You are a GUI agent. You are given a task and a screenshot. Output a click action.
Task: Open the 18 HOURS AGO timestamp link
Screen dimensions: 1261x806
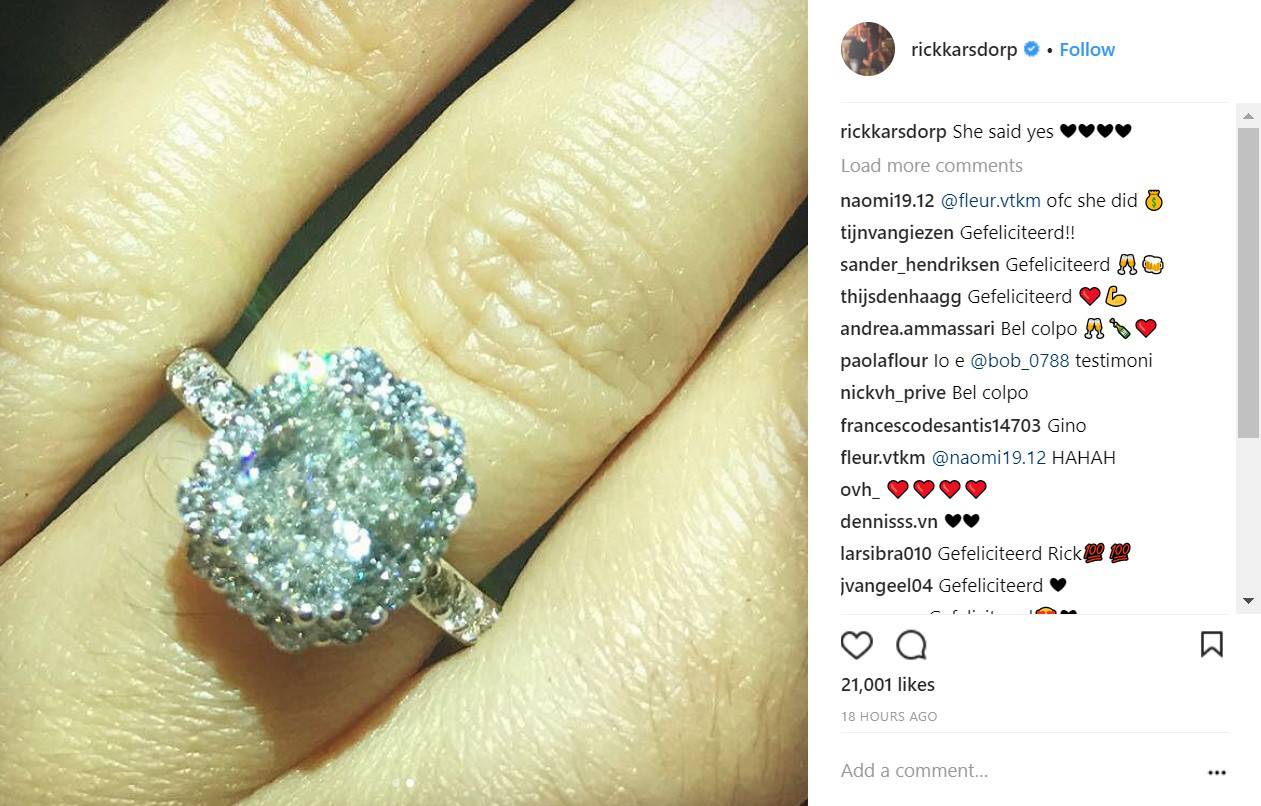pyautogui.click(x=889, y=717)
